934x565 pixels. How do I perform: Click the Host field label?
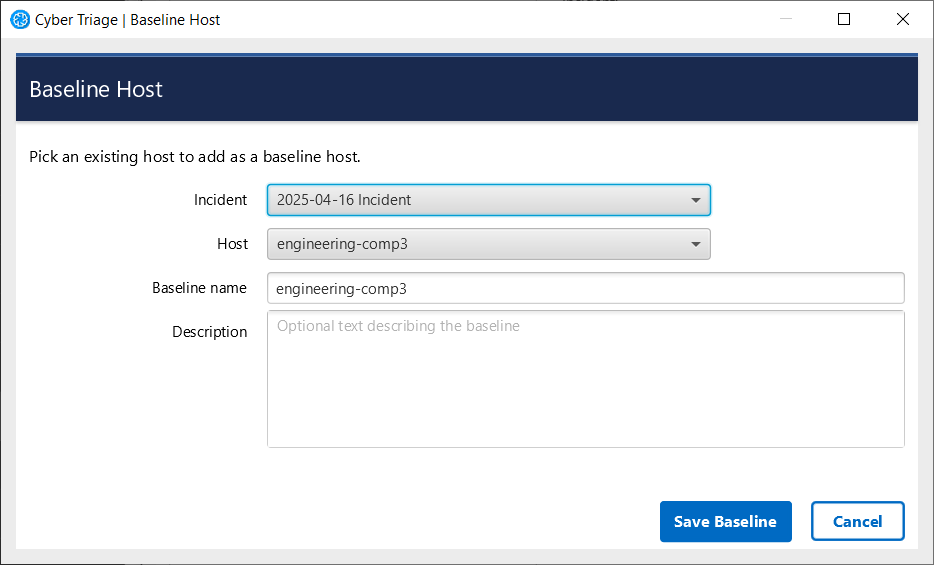coord(232,244)
